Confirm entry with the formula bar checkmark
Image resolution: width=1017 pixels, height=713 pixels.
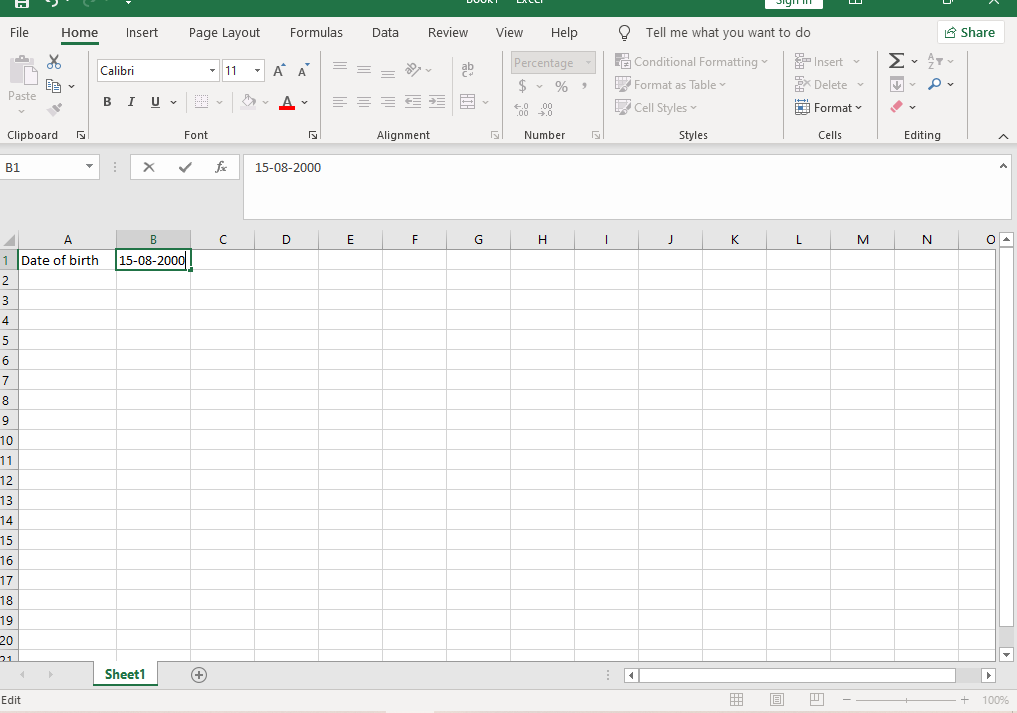point(185,168)
